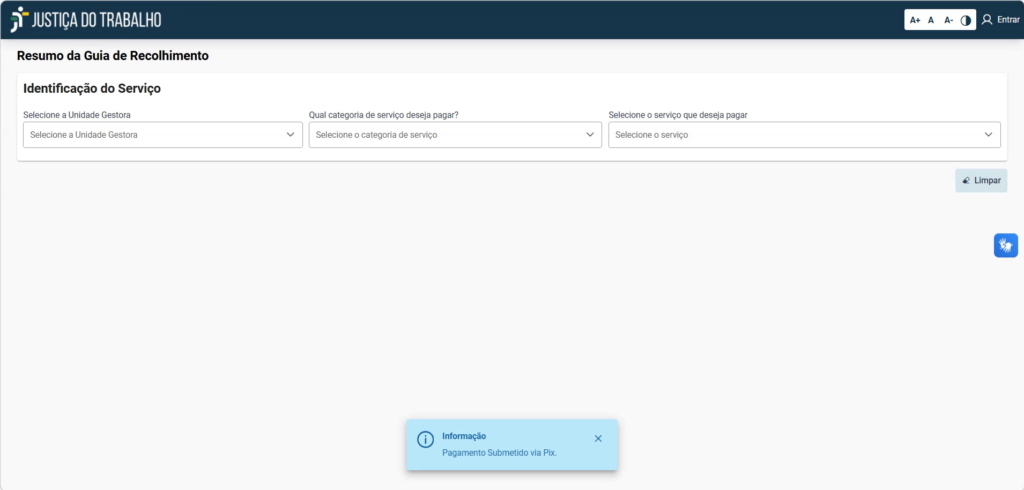1024x490 pixels.
Task: Click the Pagamento Submetido via Pix message text
Action: [x=499, y=453]
